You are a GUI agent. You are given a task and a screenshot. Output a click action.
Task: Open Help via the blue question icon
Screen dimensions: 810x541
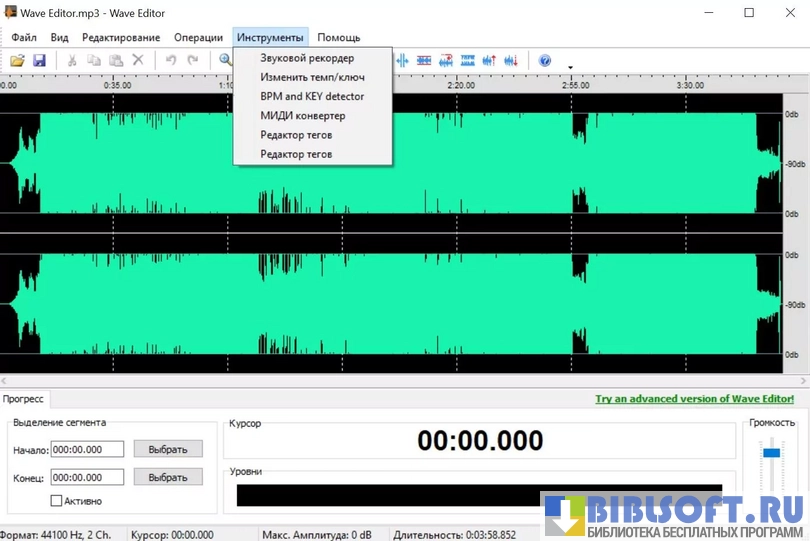coord(545,60)
